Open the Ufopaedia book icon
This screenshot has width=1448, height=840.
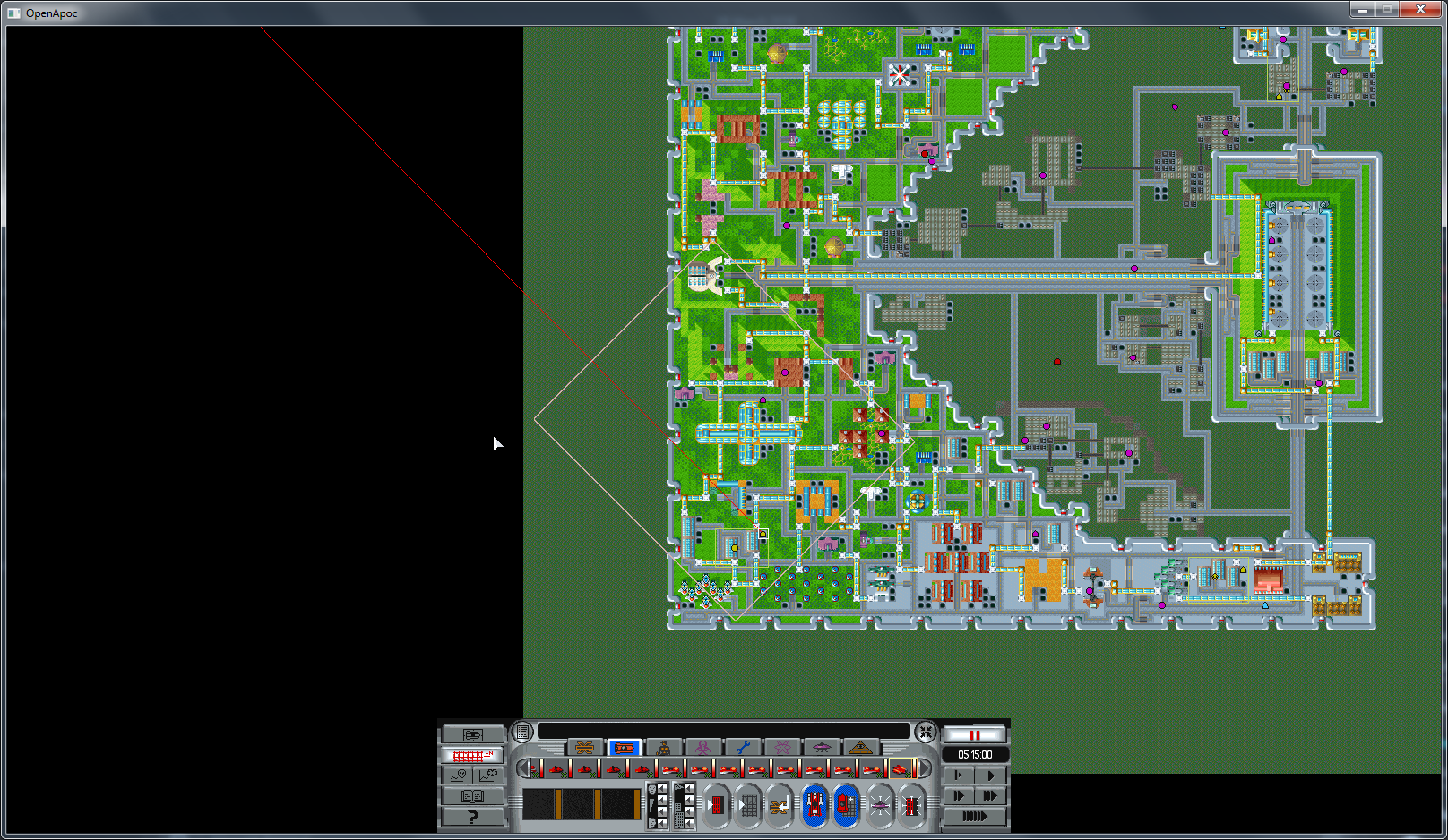tap(472, 796)
